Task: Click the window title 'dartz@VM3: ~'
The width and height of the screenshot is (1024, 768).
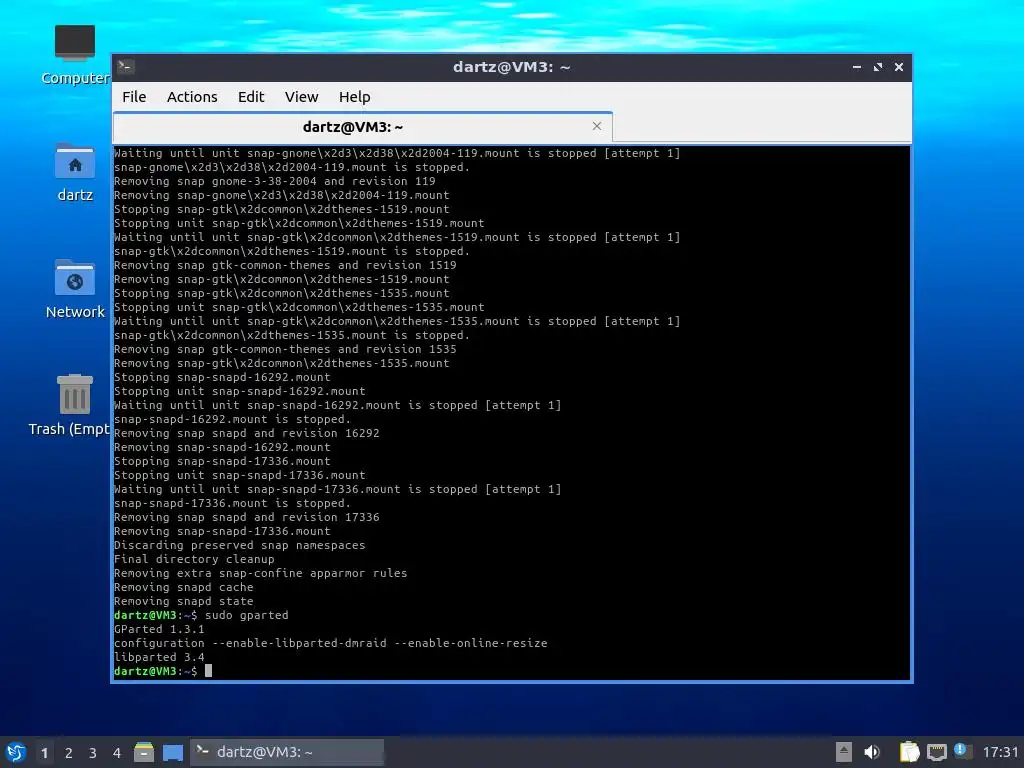Action: (x=511, y=67)
